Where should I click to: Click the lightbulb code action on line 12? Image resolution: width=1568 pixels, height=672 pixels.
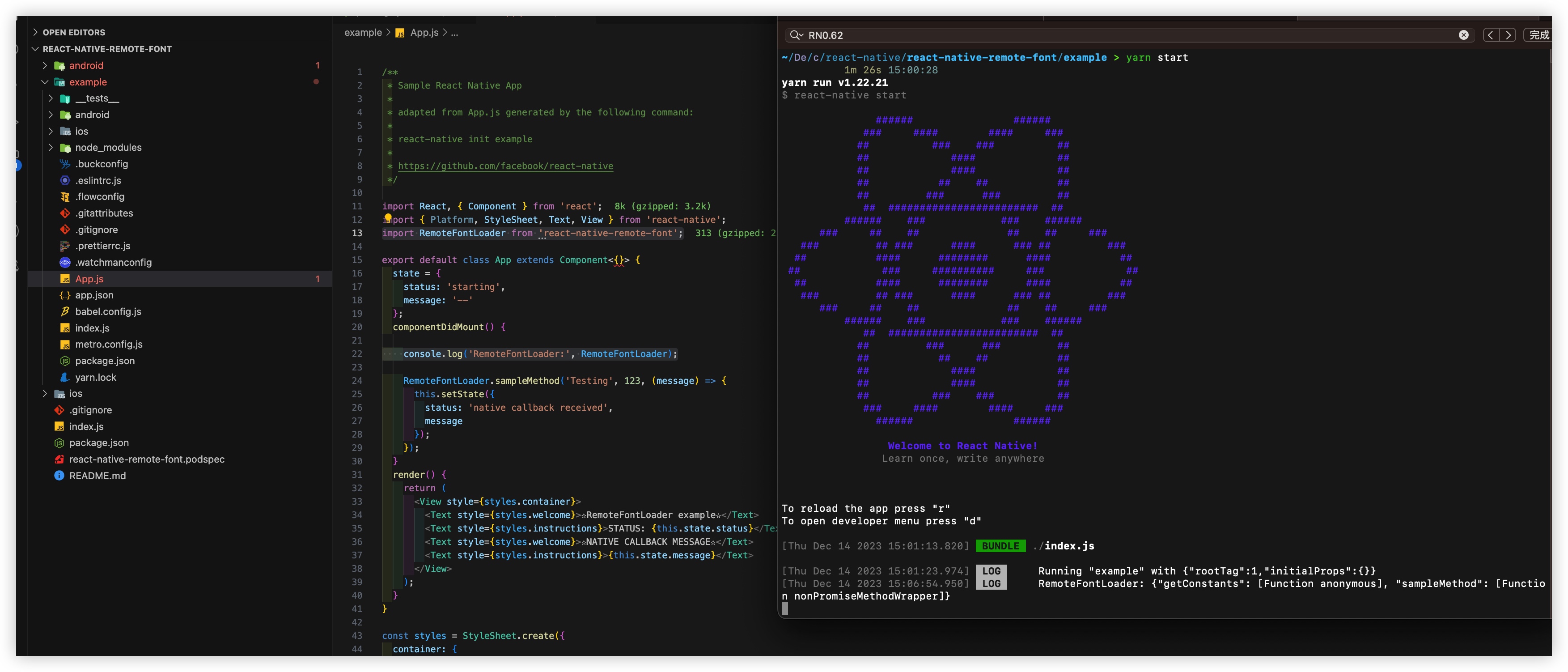coord(388,219)
